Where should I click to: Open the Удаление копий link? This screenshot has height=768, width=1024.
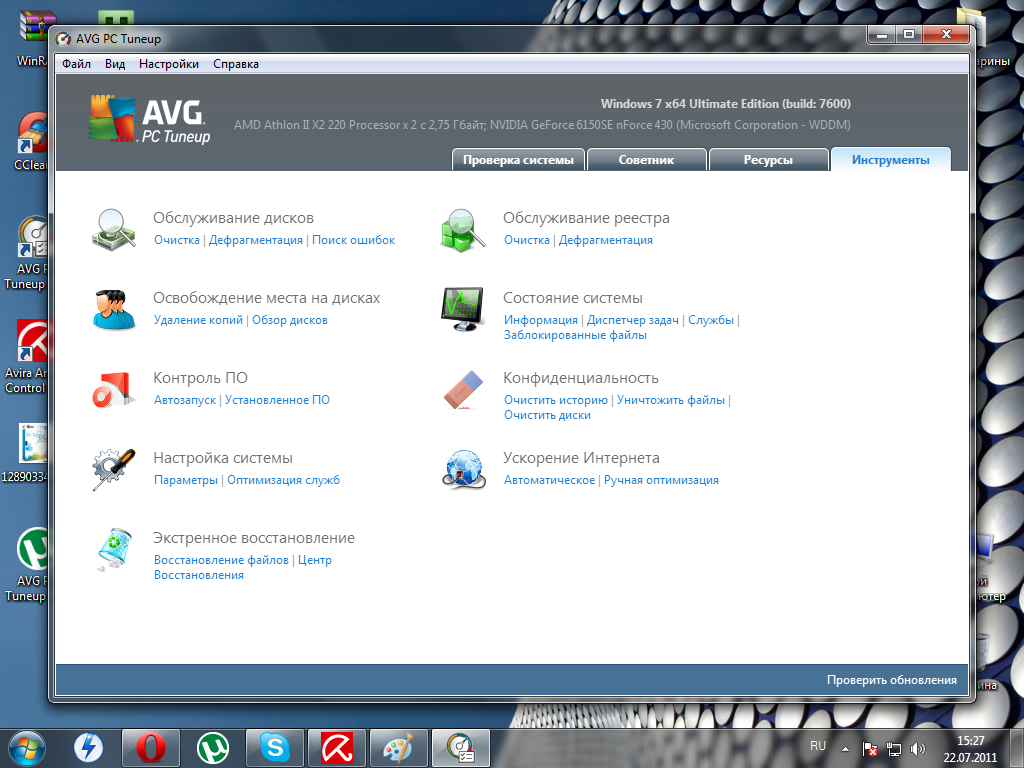199,320
